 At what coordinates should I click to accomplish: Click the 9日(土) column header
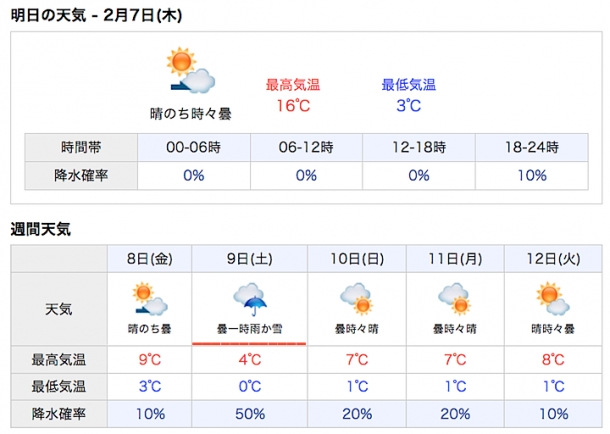(x=249, y=259)
